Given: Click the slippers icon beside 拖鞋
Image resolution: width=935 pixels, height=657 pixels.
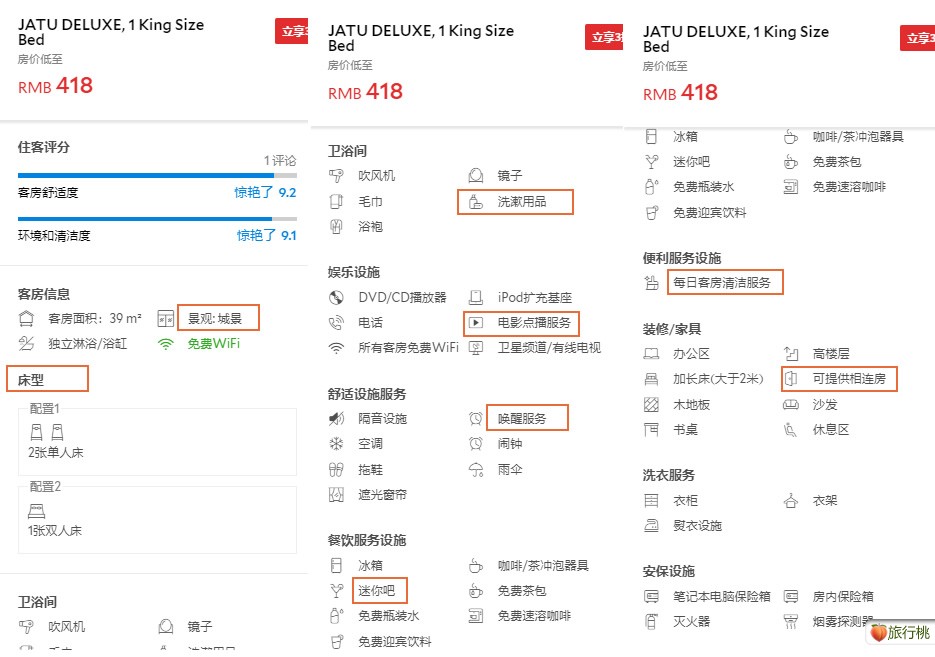Looking at the screenshot, I should tap(336, 470).
